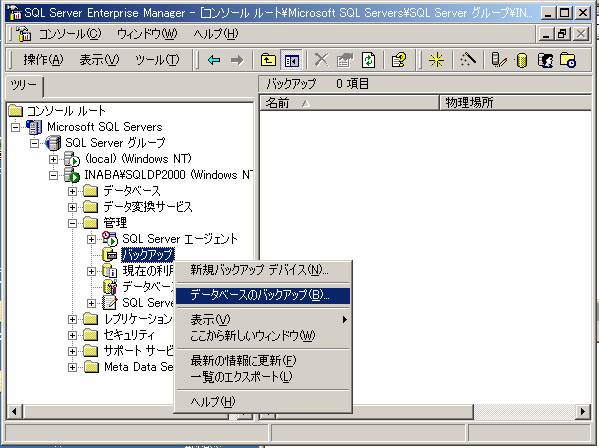Sort by the 物理場所 column header
Screen dimensions: 599x448
click(x=515, y=103)
